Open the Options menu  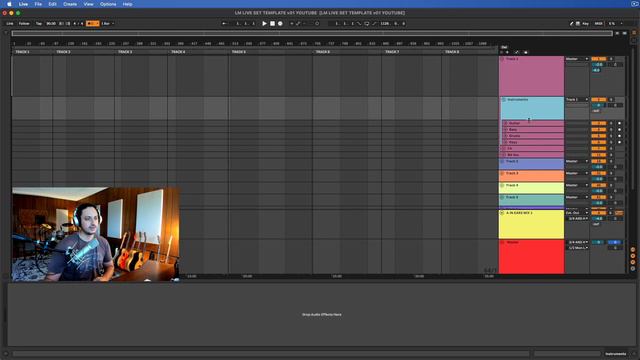[108, 4]
